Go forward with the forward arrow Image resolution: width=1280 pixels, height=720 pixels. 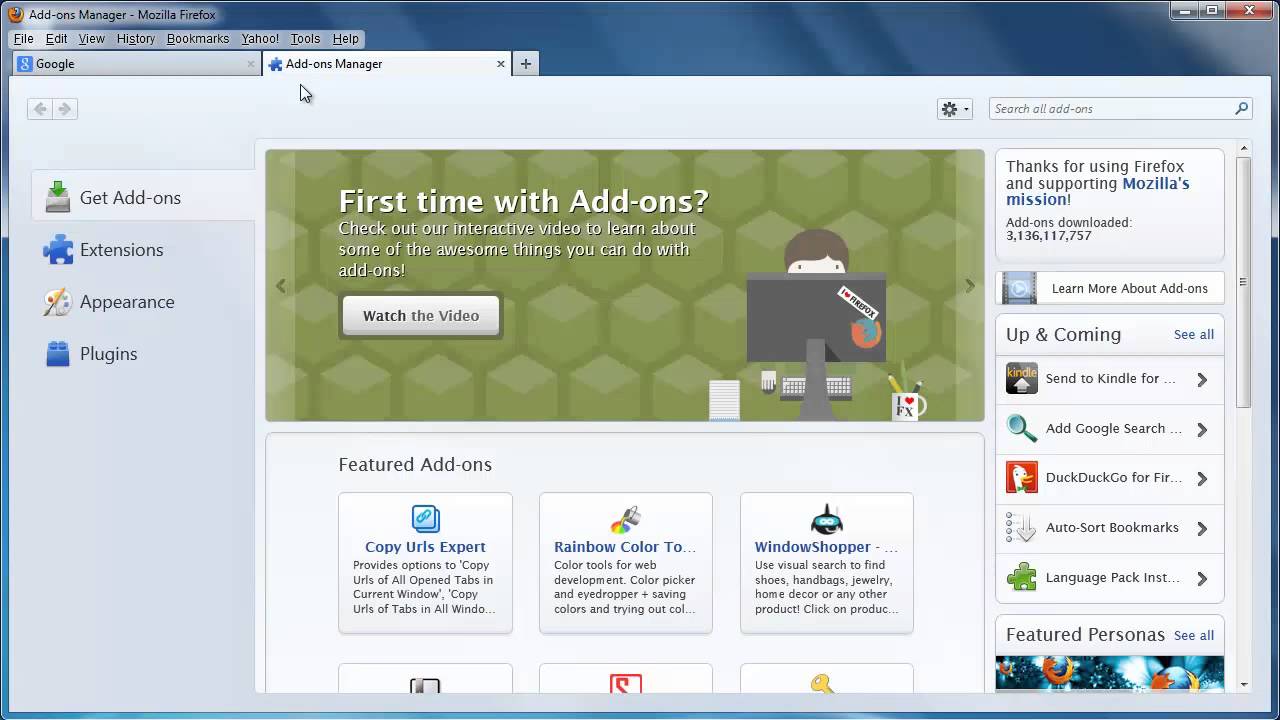[x=65, y=109]
